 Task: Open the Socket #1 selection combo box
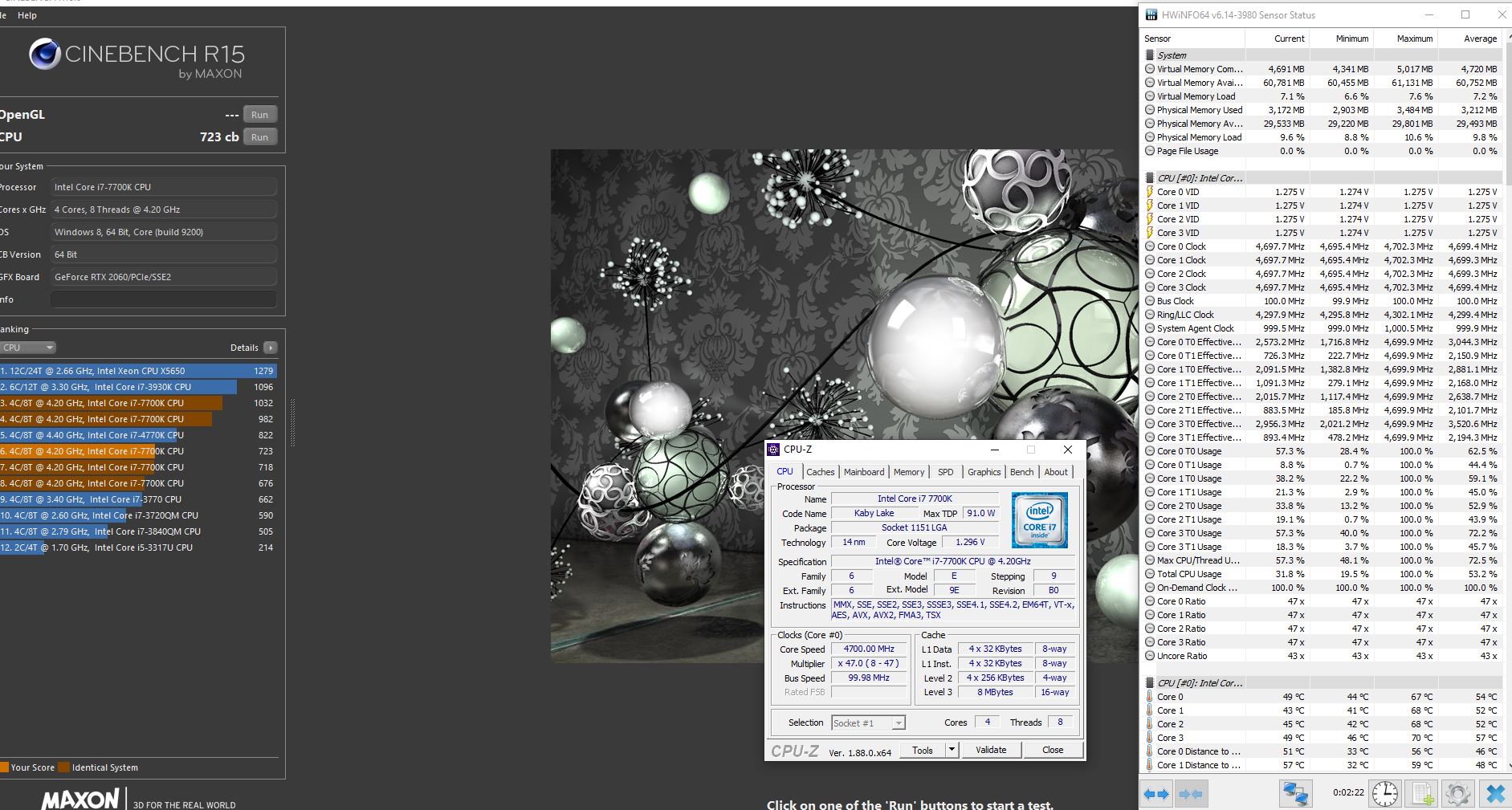click(x=868, y=722)
